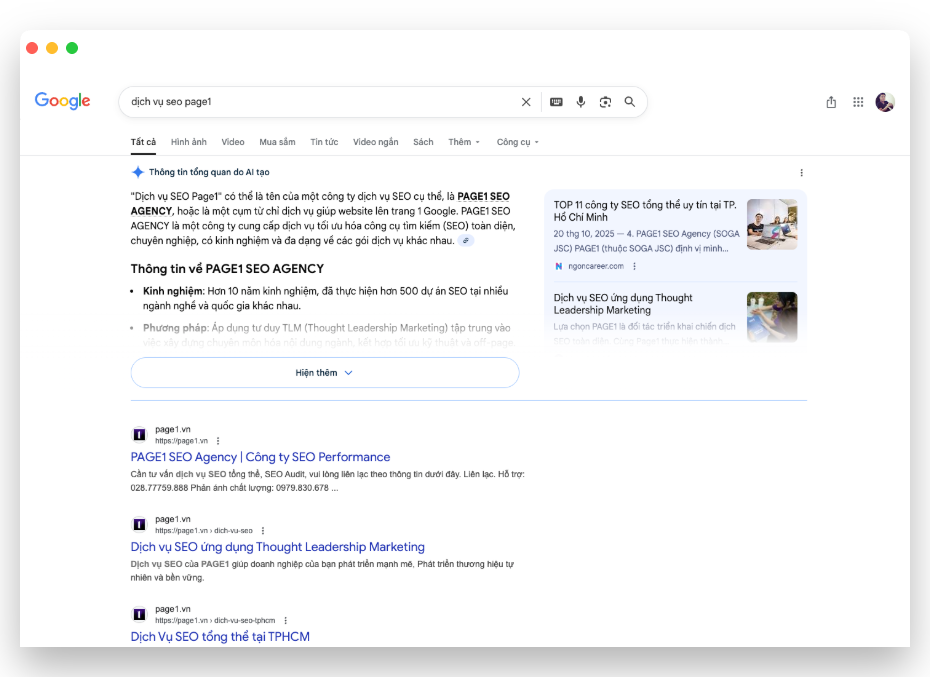Switch to the "Tin tức" tab
The image size is (930, 677).
(324, 142)
